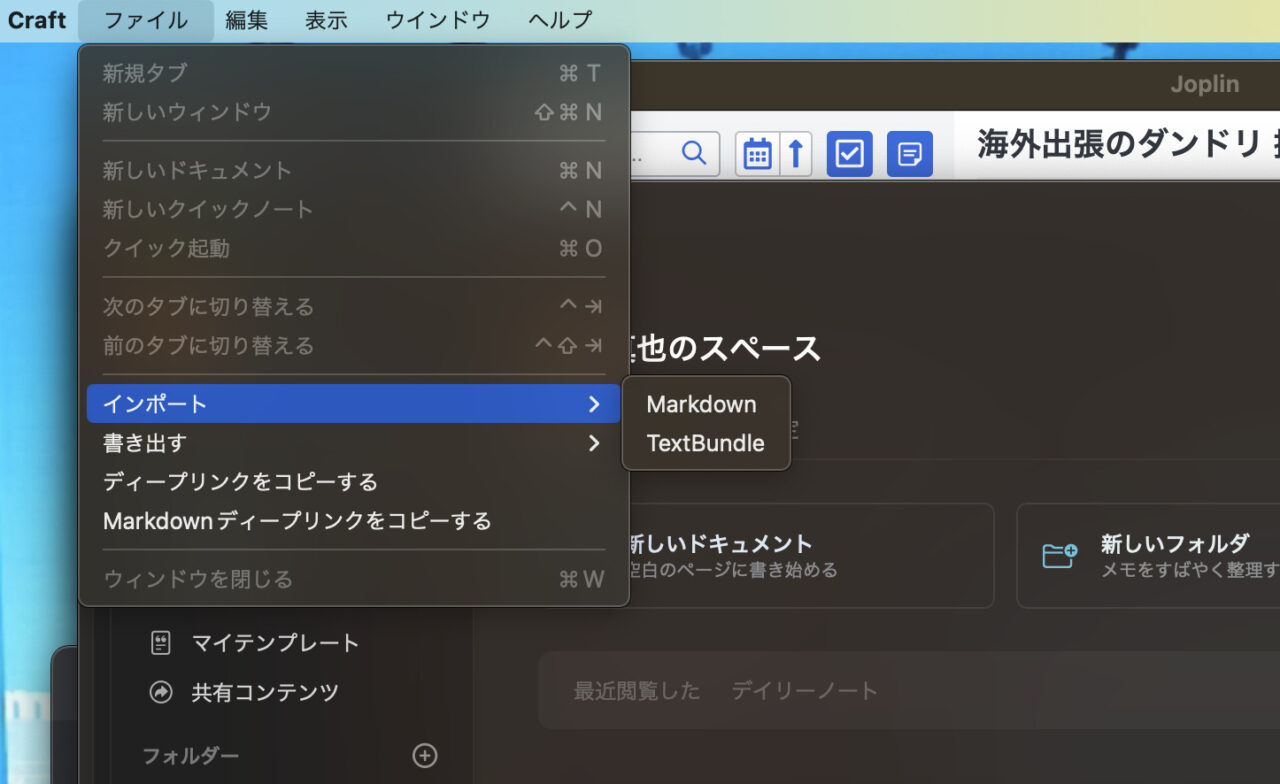Click the magnifier search icon in Joplin
1280x784 pixels.
coord(694,153)
